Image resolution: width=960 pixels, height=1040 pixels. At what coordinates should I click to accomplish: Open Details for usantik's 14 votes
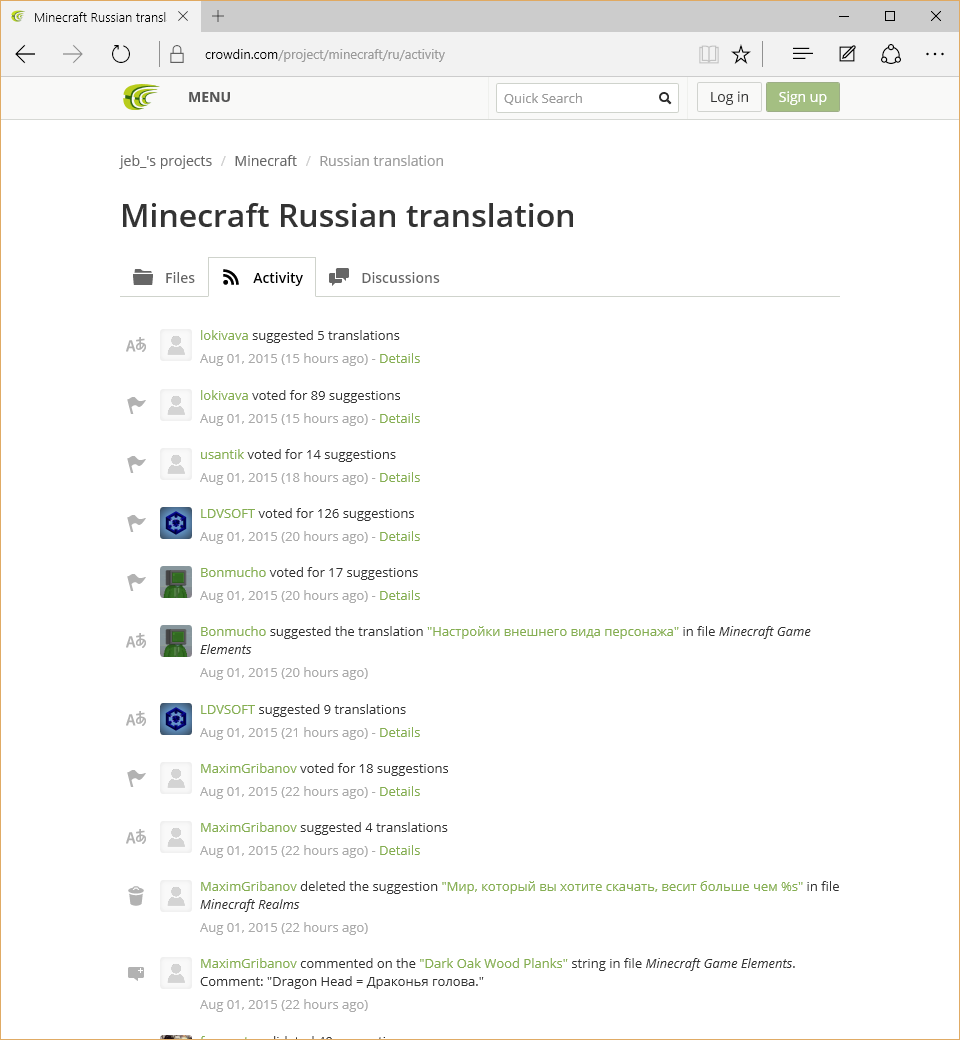point(399,478)
